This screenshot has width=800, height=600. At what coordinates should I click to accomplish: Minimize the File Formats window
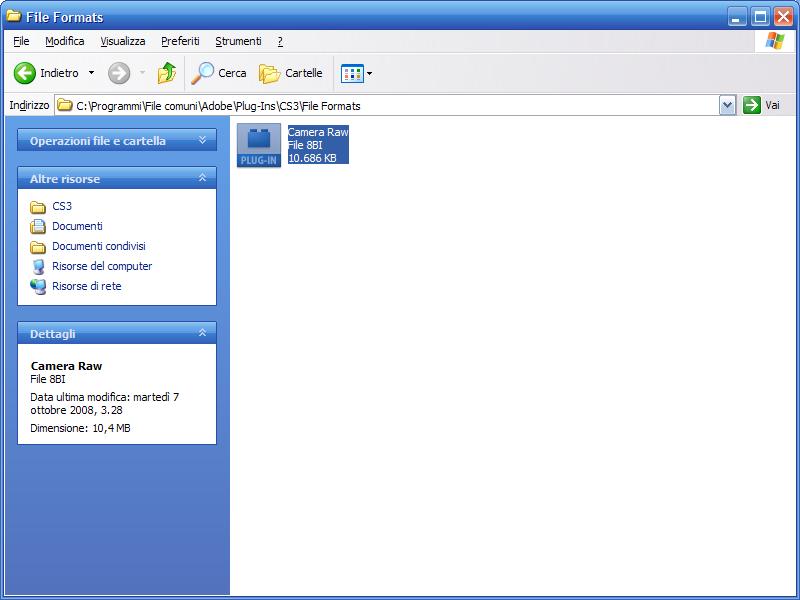pos(736,17)
